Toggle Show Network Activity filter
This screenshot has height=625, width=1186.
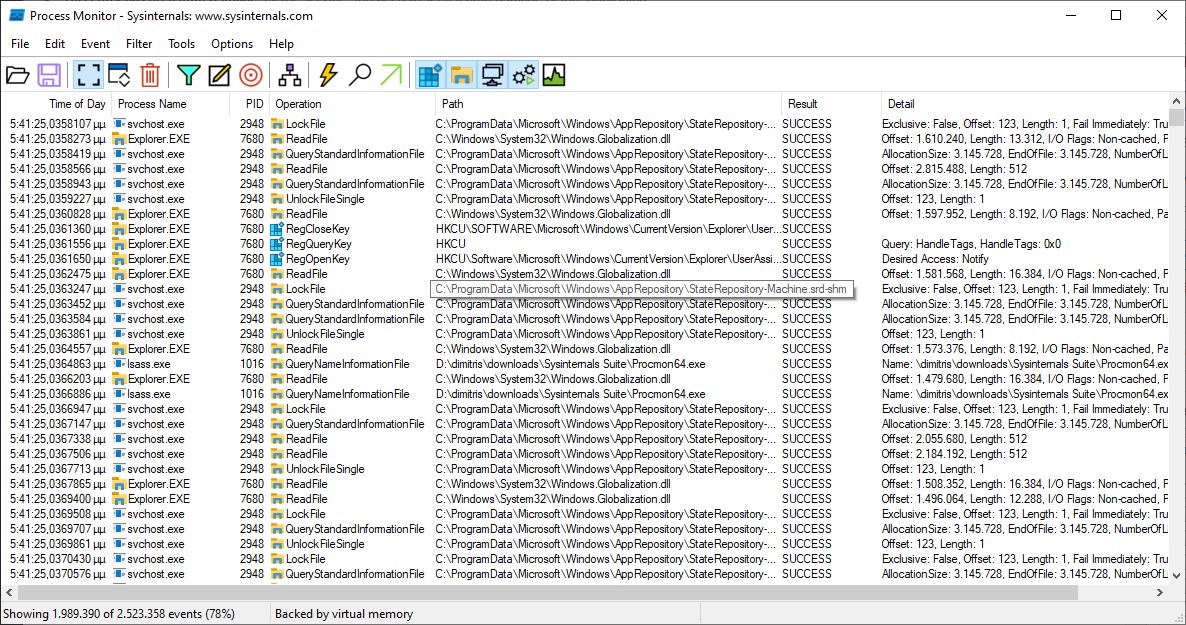(x=492, y=75)
